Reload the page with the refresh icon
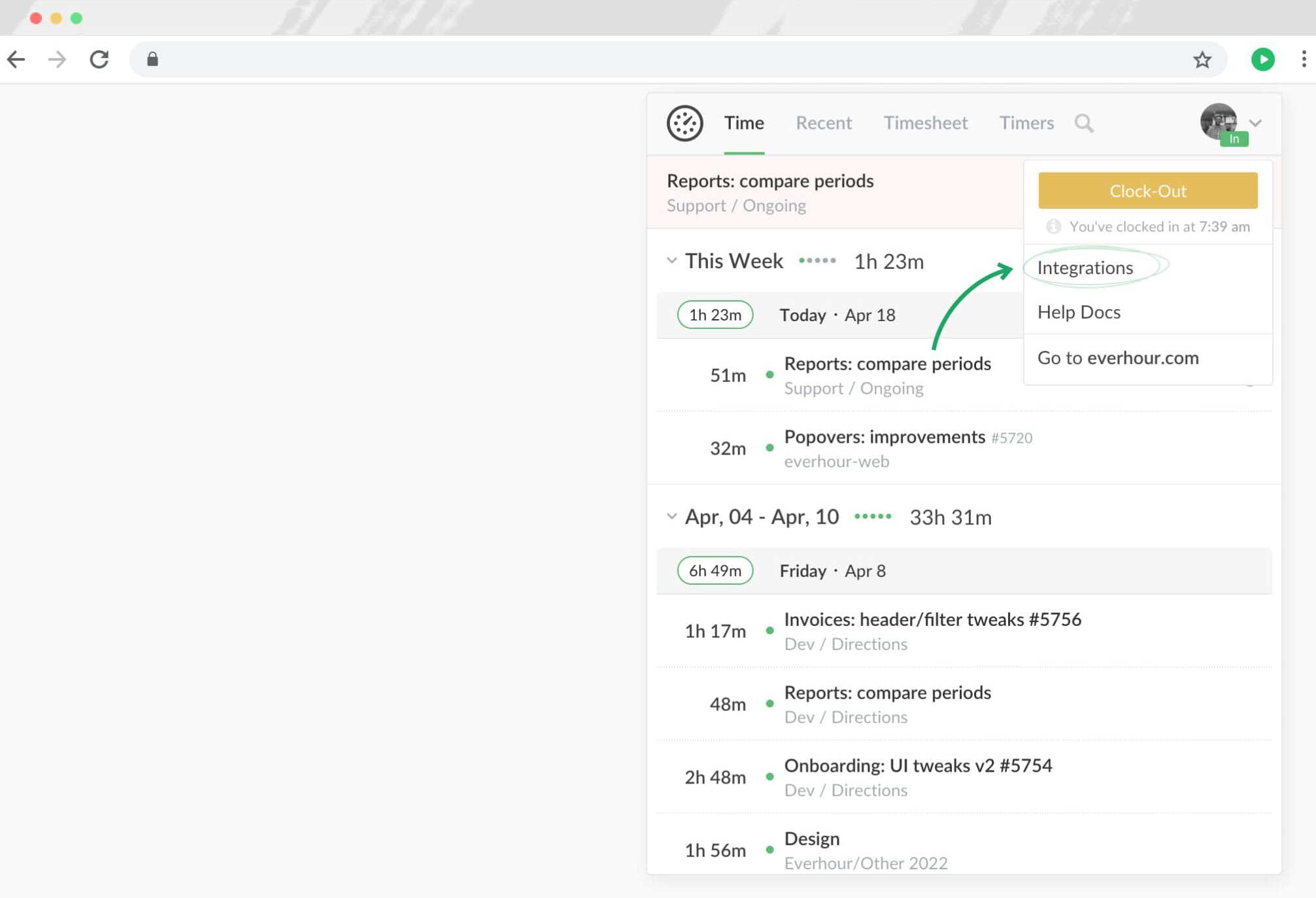The image size is (1316, 898). click(99, 60)
